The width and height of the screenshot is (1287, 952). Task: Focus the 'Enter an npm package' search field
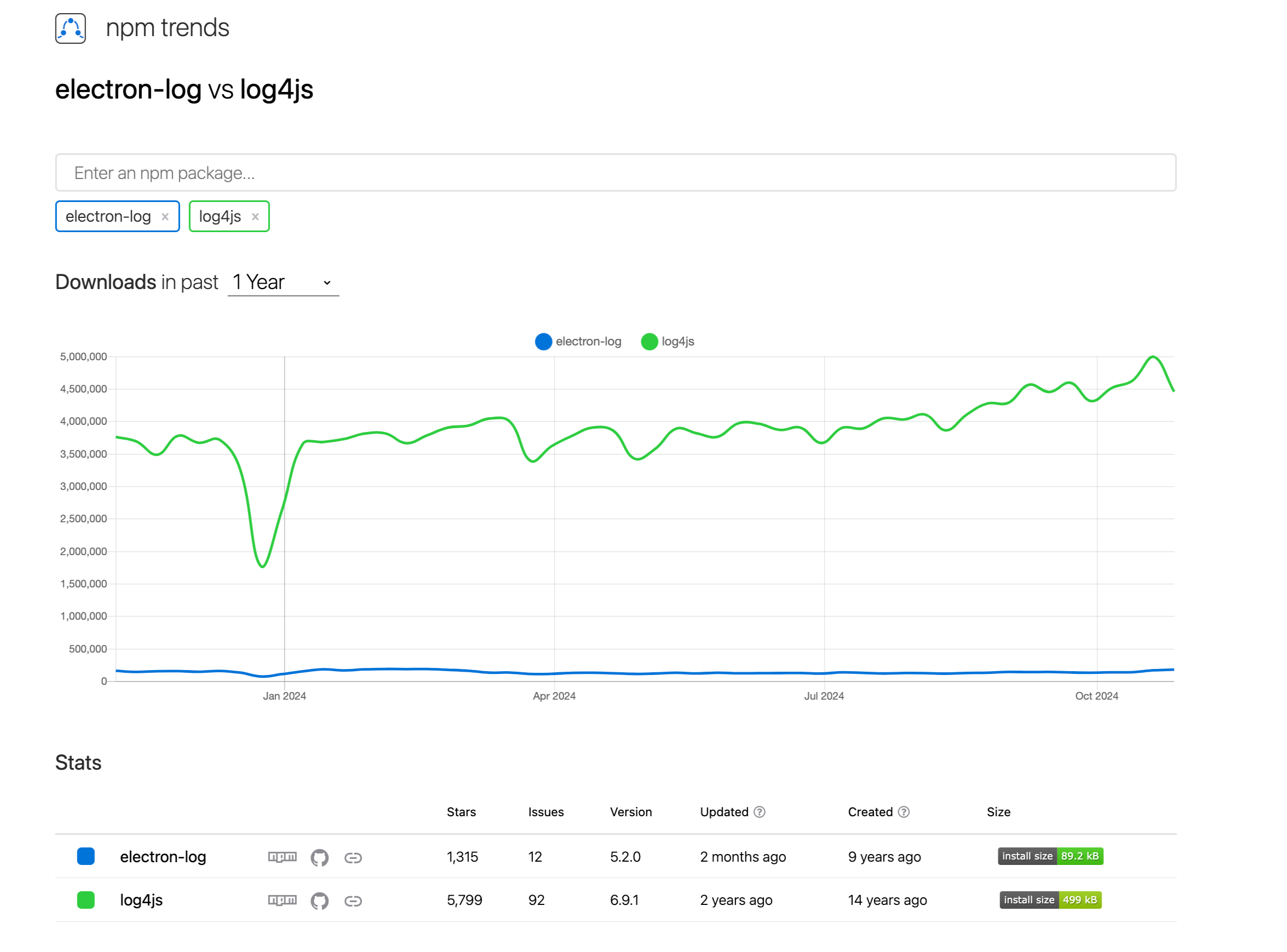616,172
